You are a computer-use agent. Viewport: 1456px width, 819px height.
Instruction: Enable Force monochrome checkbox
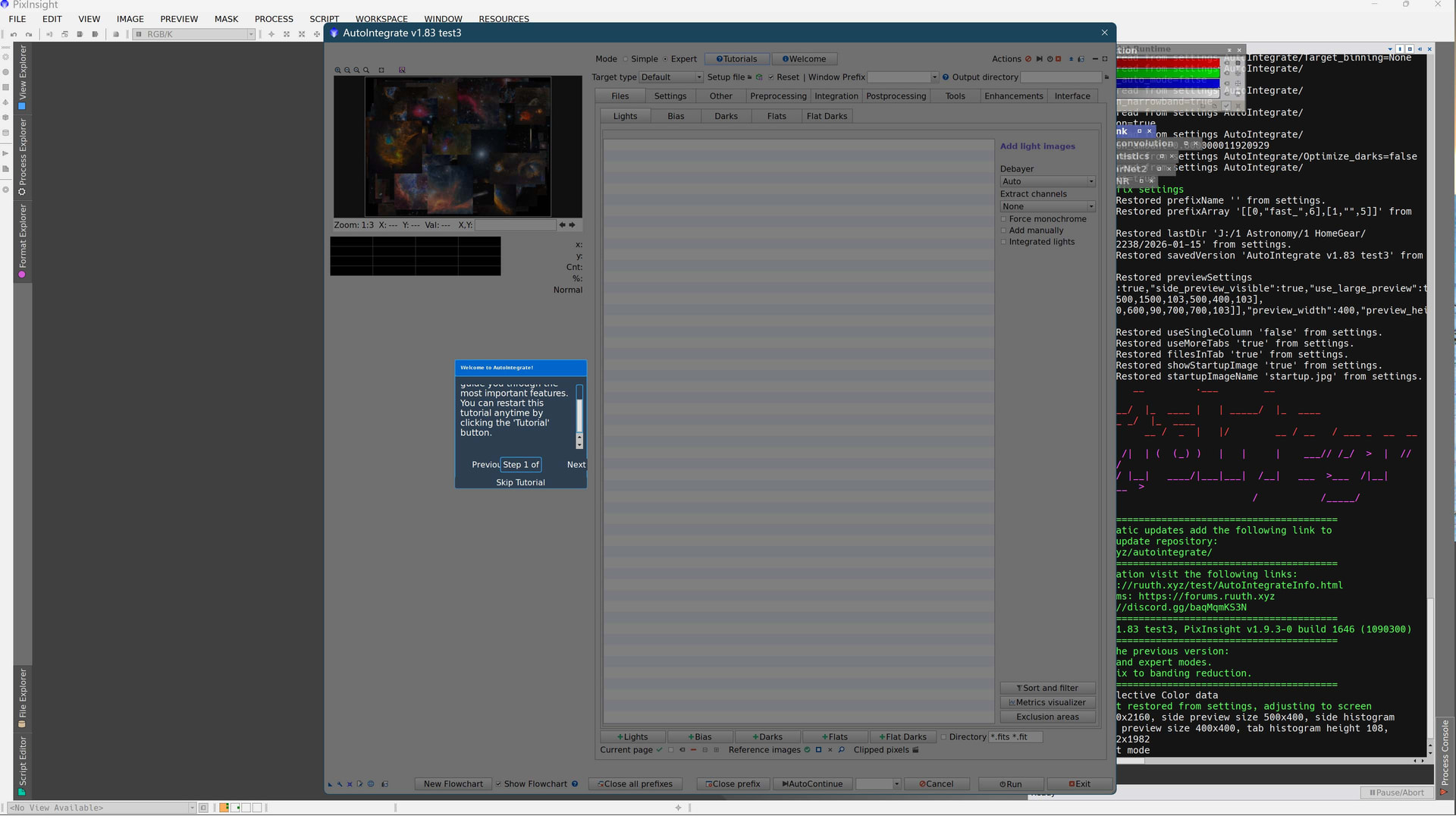[x=1003, y=219]
